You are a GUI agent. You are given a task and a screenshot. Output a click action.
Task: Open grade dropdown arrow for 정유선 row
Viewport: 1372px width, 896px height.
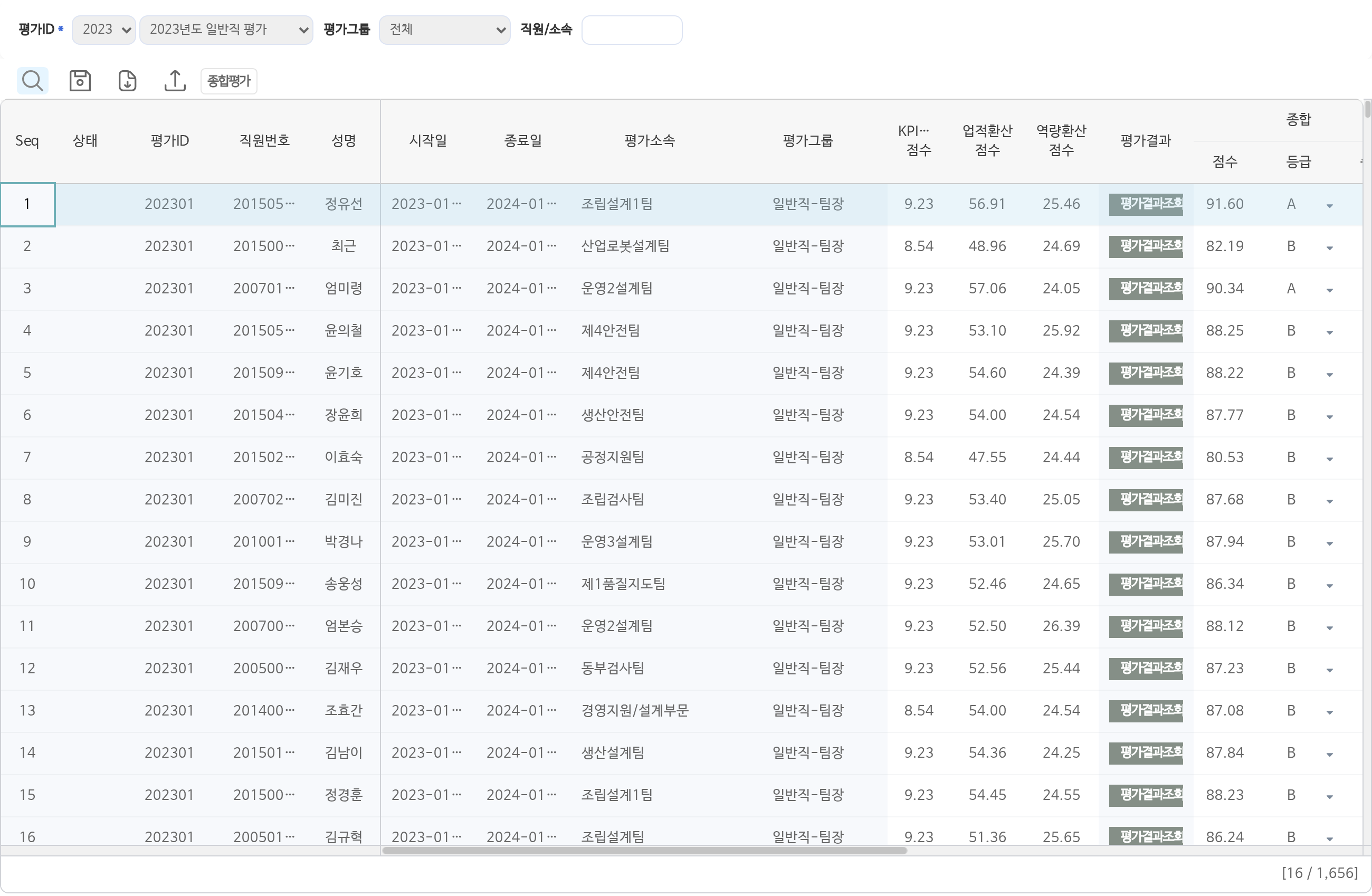pos(1329,206)
